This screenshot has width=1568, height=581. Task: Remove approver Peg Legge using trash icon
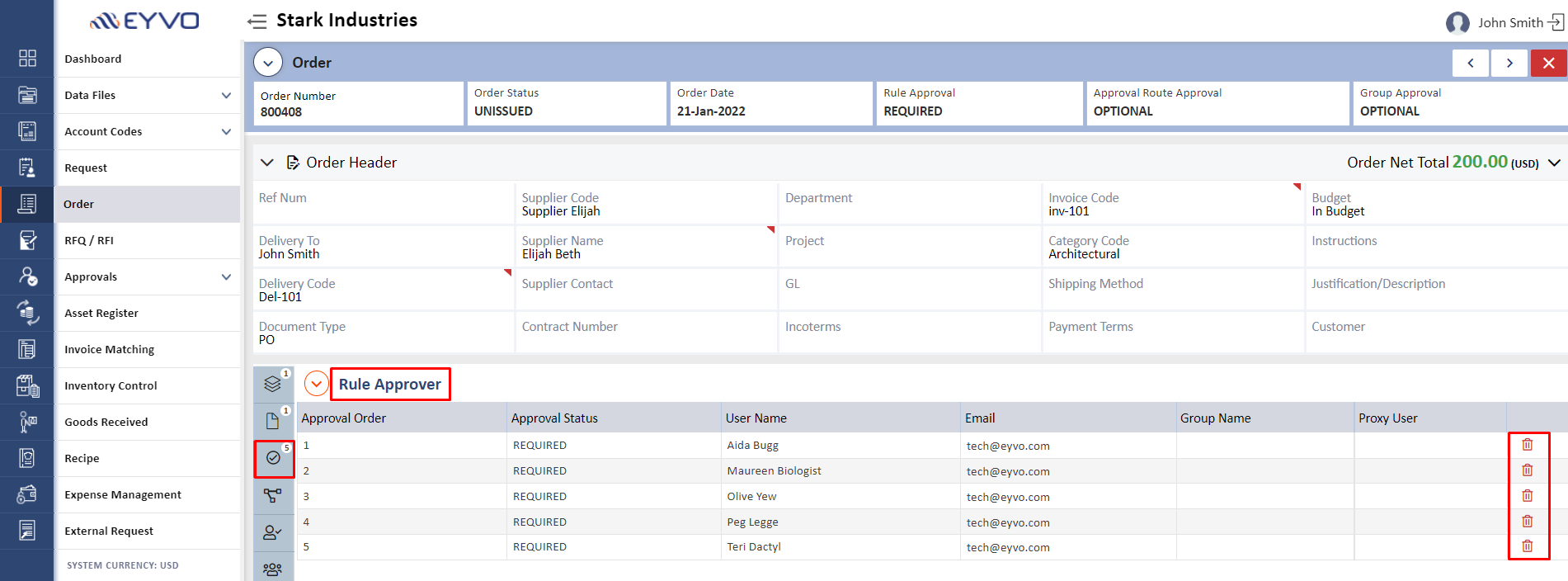point(1528,522)
